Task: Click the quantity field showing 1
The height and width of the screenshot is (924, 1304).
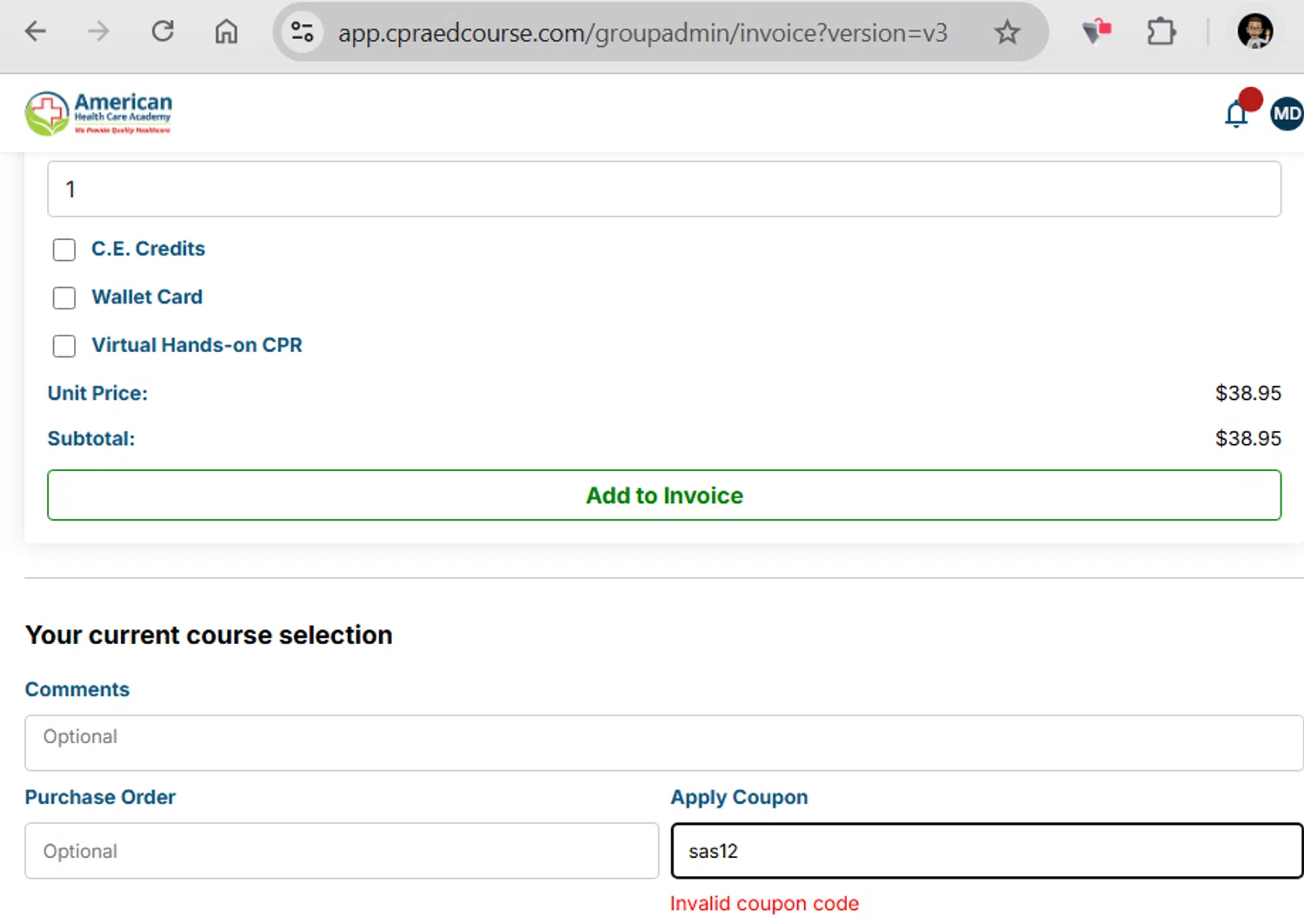Action: coord(664,189)
